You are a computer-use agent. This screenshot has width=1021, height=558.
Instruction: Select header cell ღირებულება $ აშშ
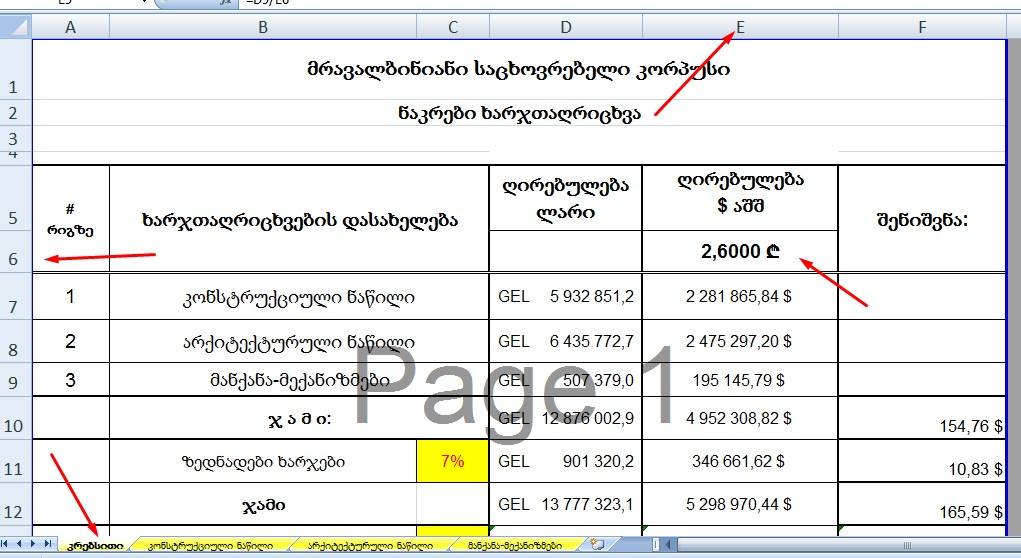740,198
